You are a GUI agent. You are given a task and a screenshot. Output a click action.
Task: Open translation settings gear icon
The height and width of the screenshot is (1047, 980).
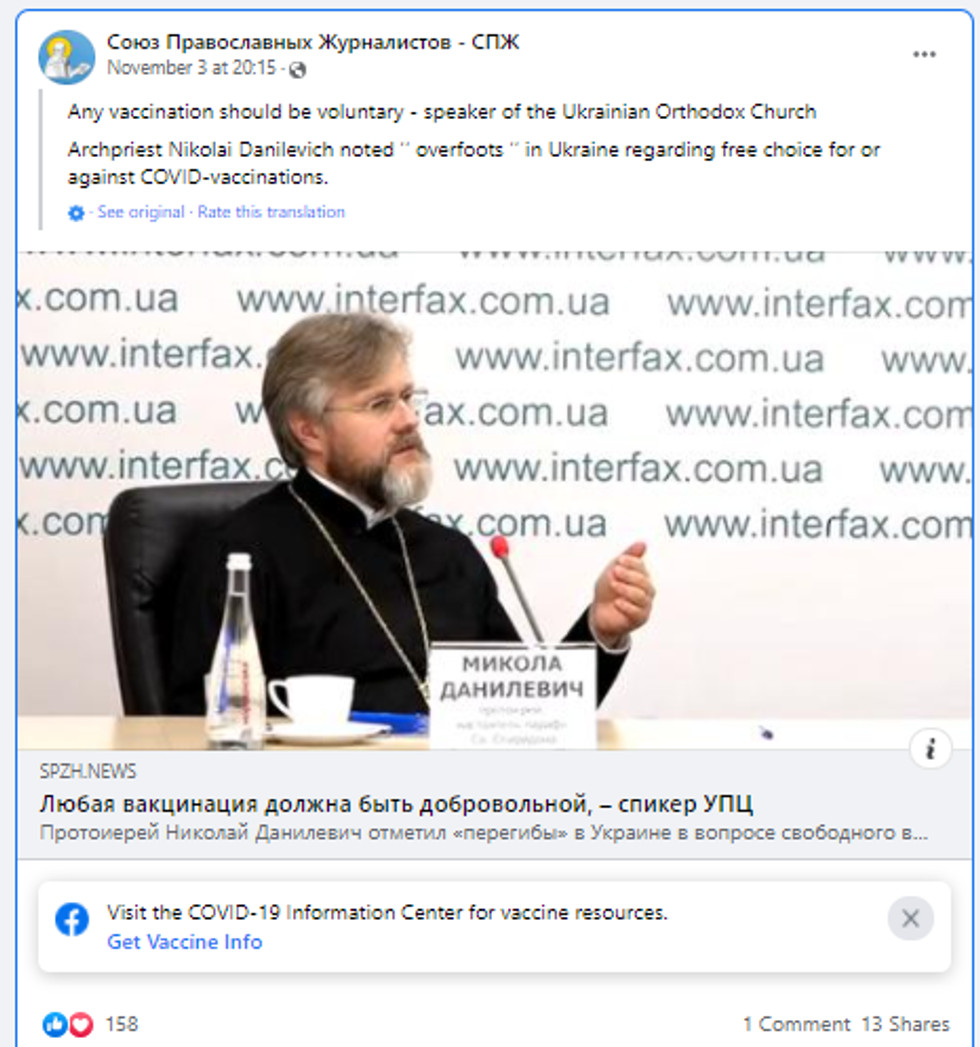tap(76, 213)
